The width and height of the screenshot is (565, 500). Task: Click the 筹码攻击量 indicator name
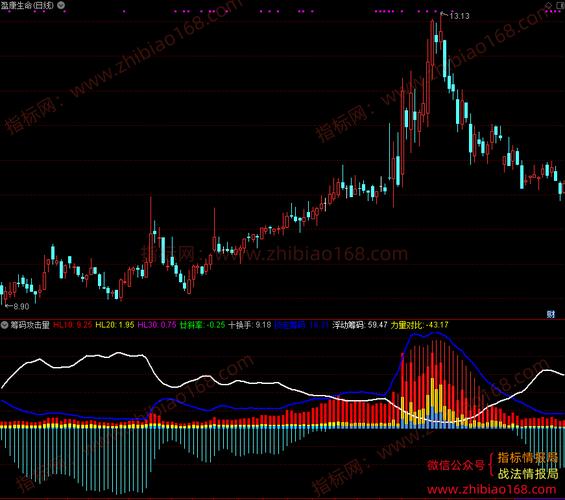coord(30,325)
